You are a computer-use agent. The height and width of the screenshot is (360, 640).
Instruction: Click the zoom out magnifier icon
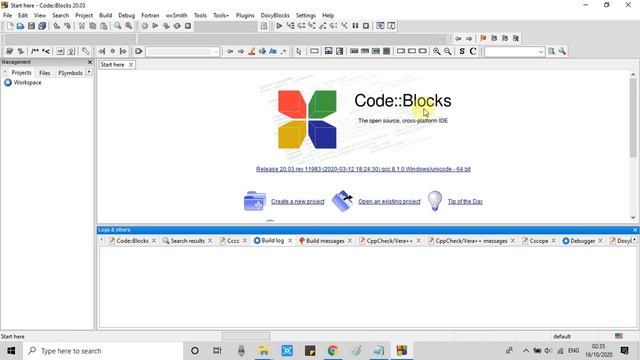[x=448, y=51]
